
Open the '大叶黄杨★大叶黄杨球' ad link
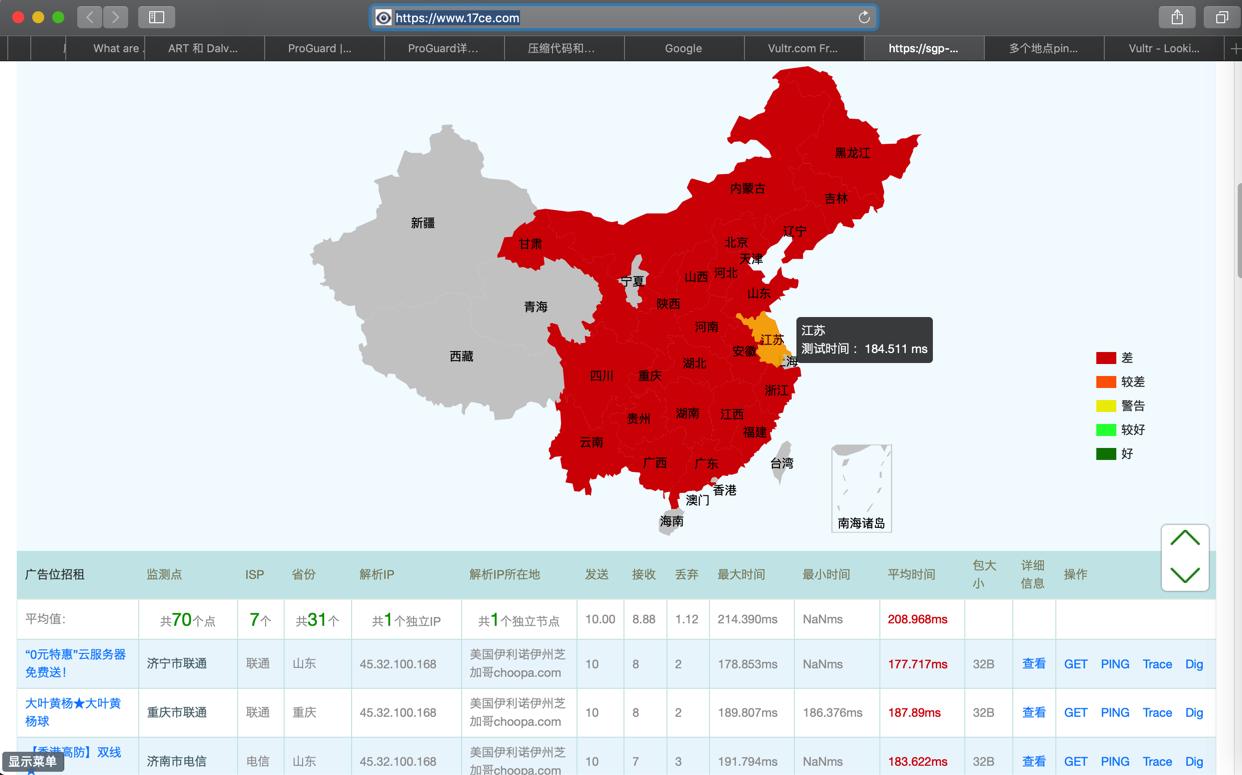(x=73, y=712)
